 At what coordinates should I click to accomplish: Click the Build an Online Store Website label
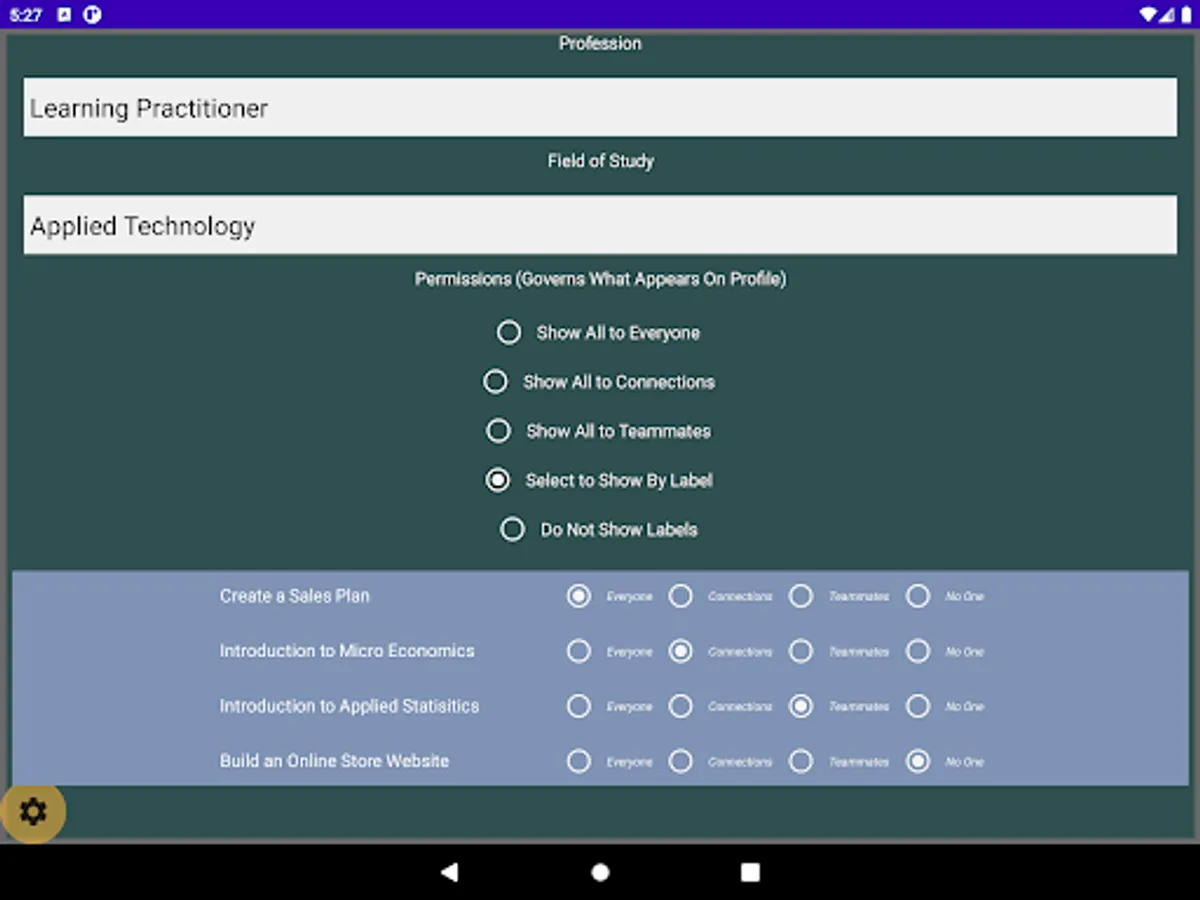(x=333, y=761)
